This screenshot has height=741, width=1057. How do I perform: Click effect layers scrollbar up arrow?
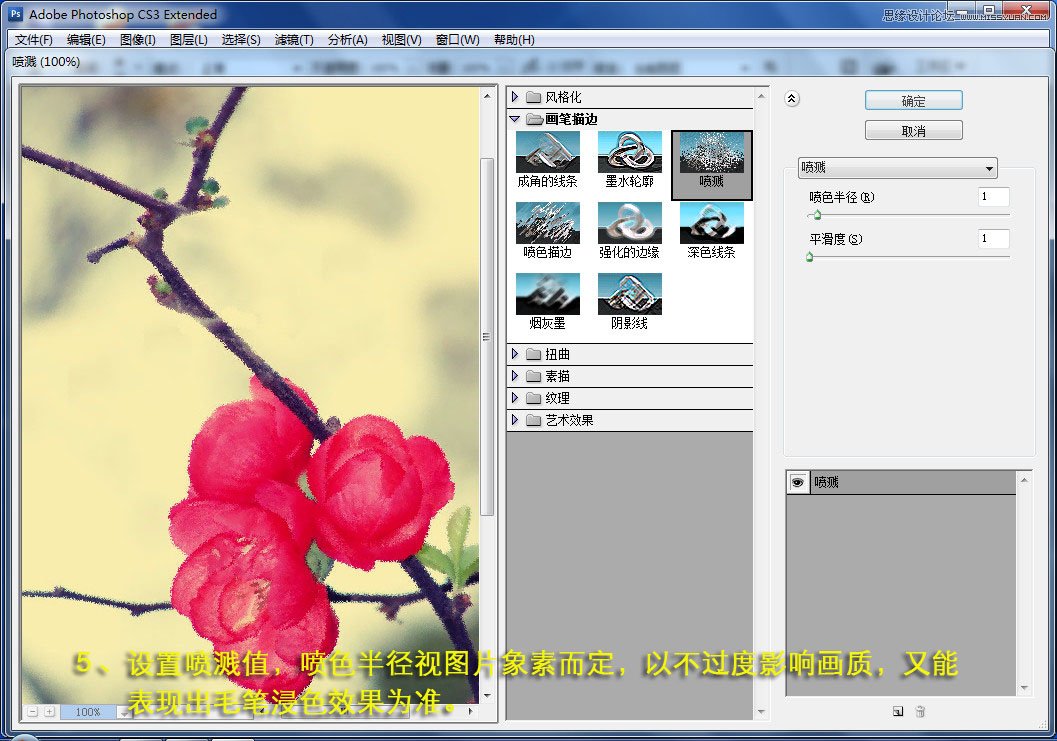(1024, 479)
